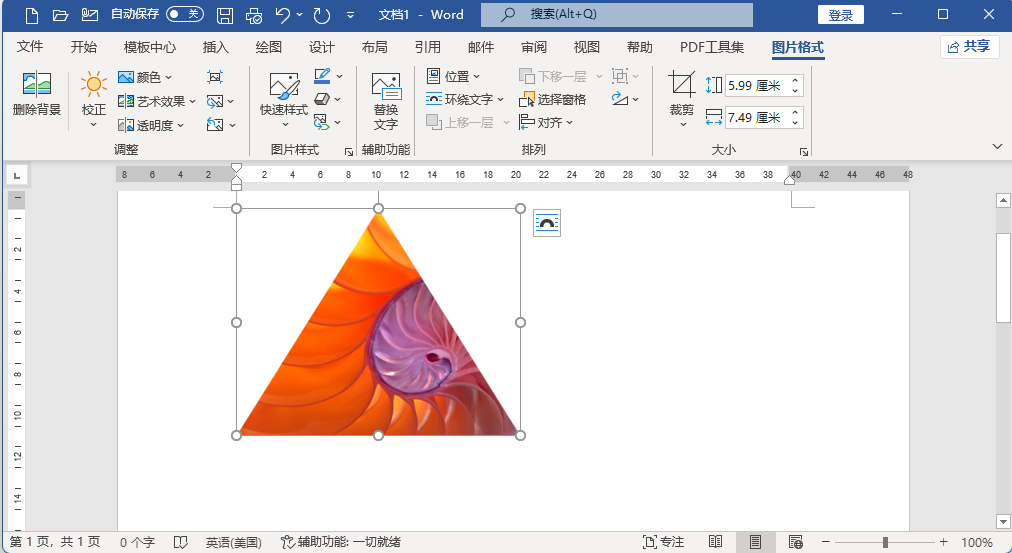Click the print preview icon

click(x=254, y=15)
